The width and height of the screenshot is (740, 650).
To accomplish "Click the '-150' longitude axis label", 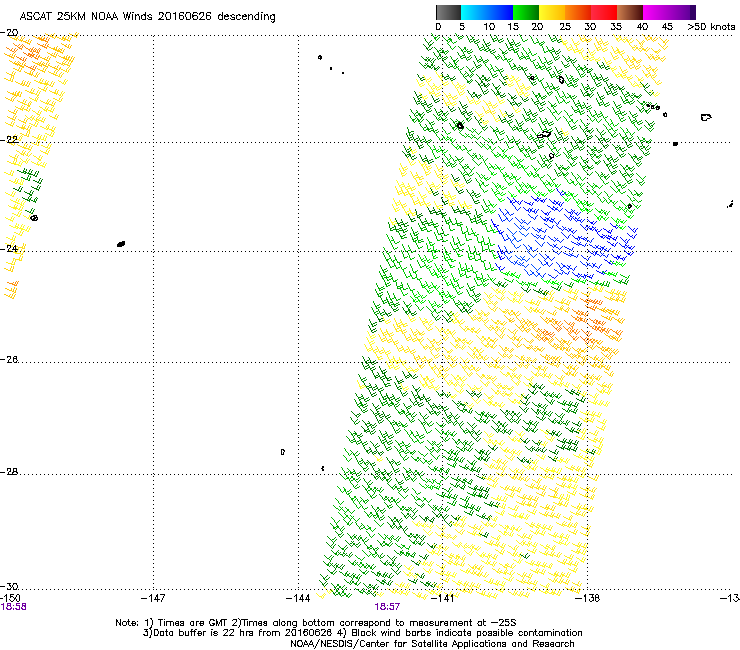I will (10, 598).
